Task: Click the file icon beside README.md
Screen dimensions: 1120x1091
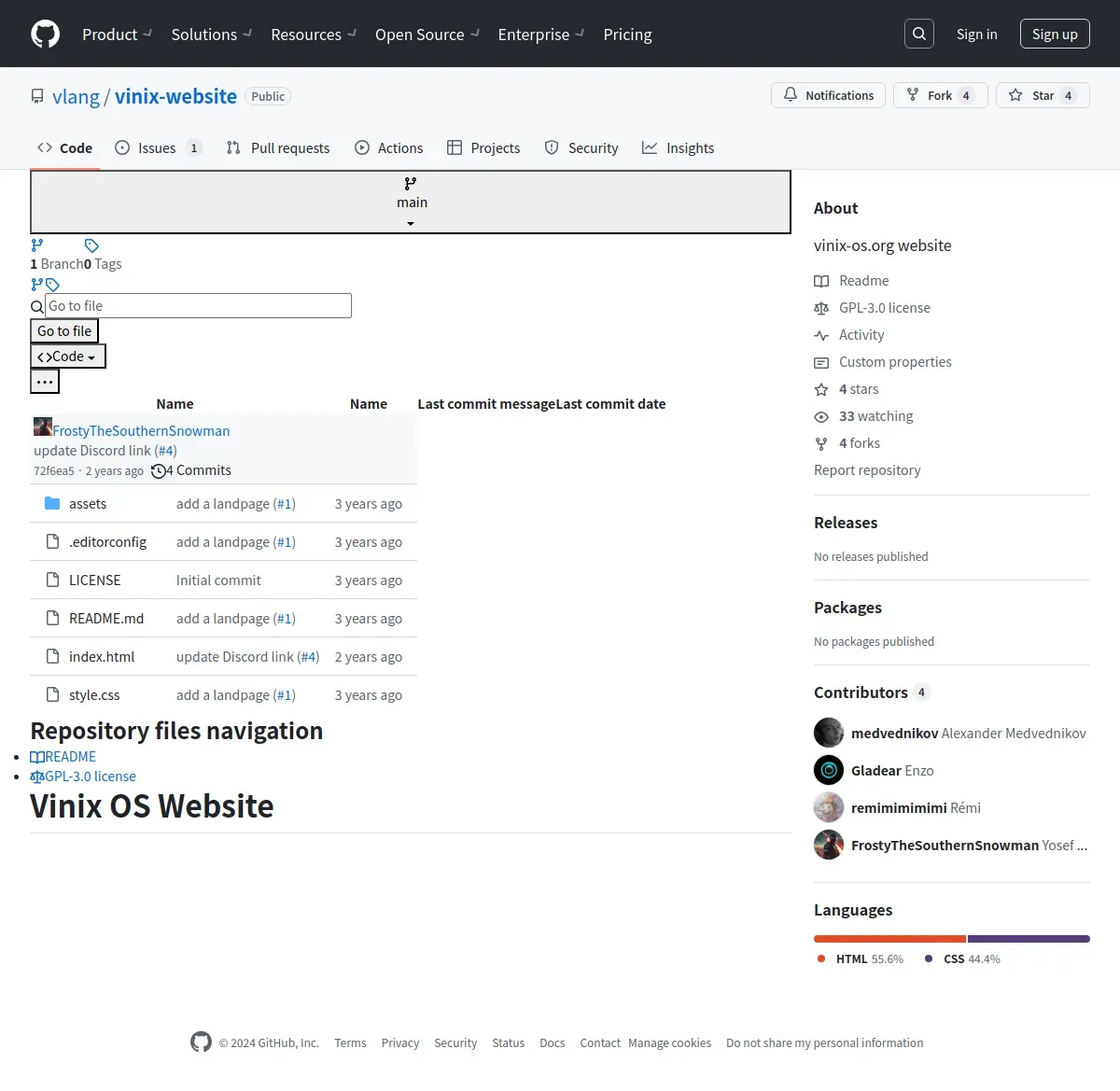Action: point(53,619)
